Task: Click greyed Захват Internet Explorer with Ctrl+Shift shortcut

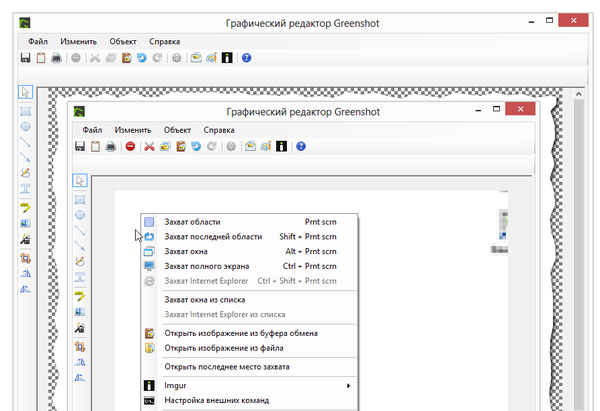Action: 249,281
